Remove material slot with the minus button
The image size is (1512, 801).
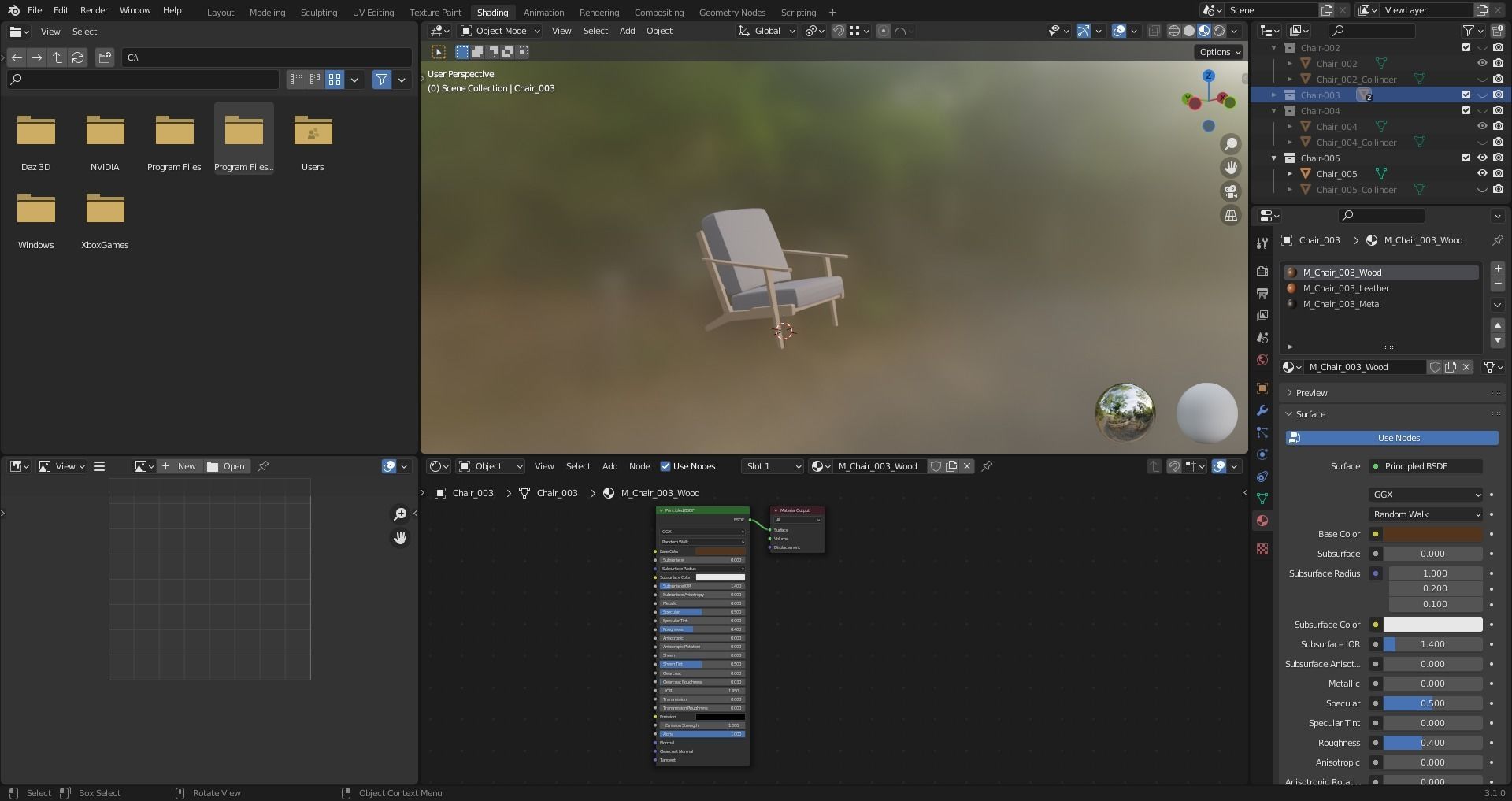1498,284
